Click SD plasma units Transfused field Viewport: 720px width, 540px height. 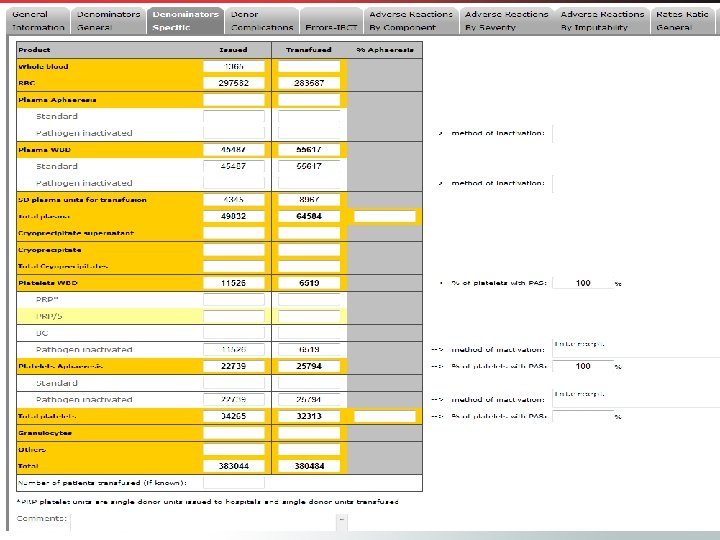tap(309, 200)
